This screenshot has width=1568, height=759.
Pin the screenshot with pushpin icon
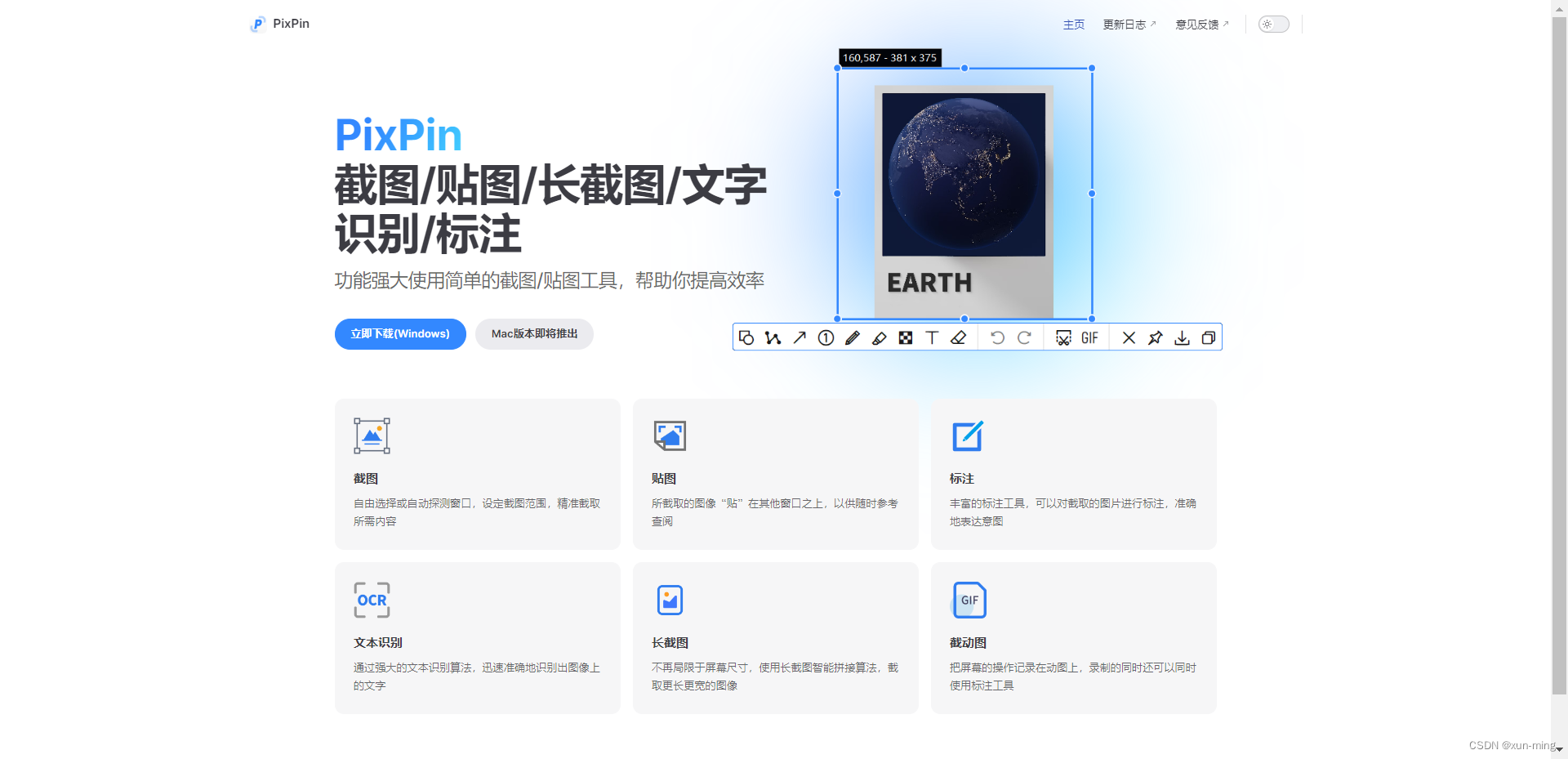[1155, 337]
